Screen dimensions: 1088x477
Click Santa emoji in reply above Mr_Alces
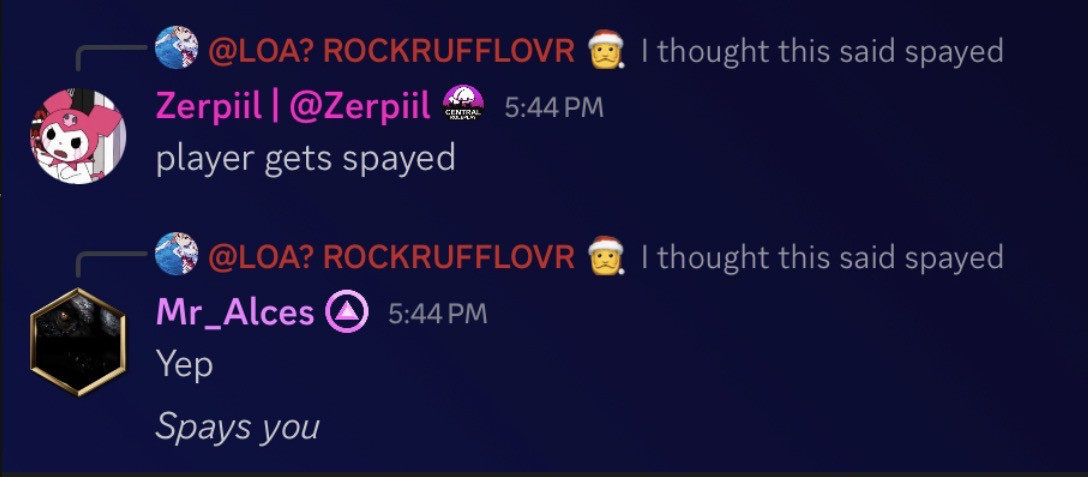[606, 255]
